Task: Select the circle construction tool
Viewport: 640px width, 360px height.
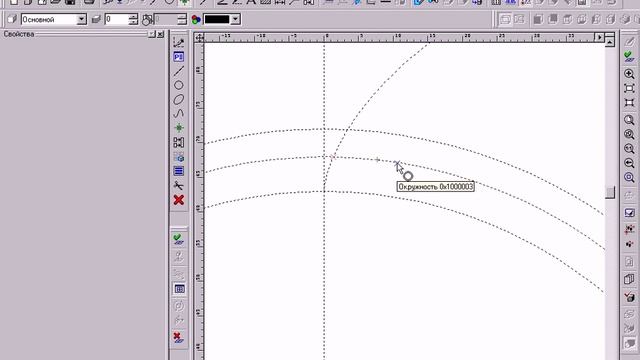Action: [178, 85]
